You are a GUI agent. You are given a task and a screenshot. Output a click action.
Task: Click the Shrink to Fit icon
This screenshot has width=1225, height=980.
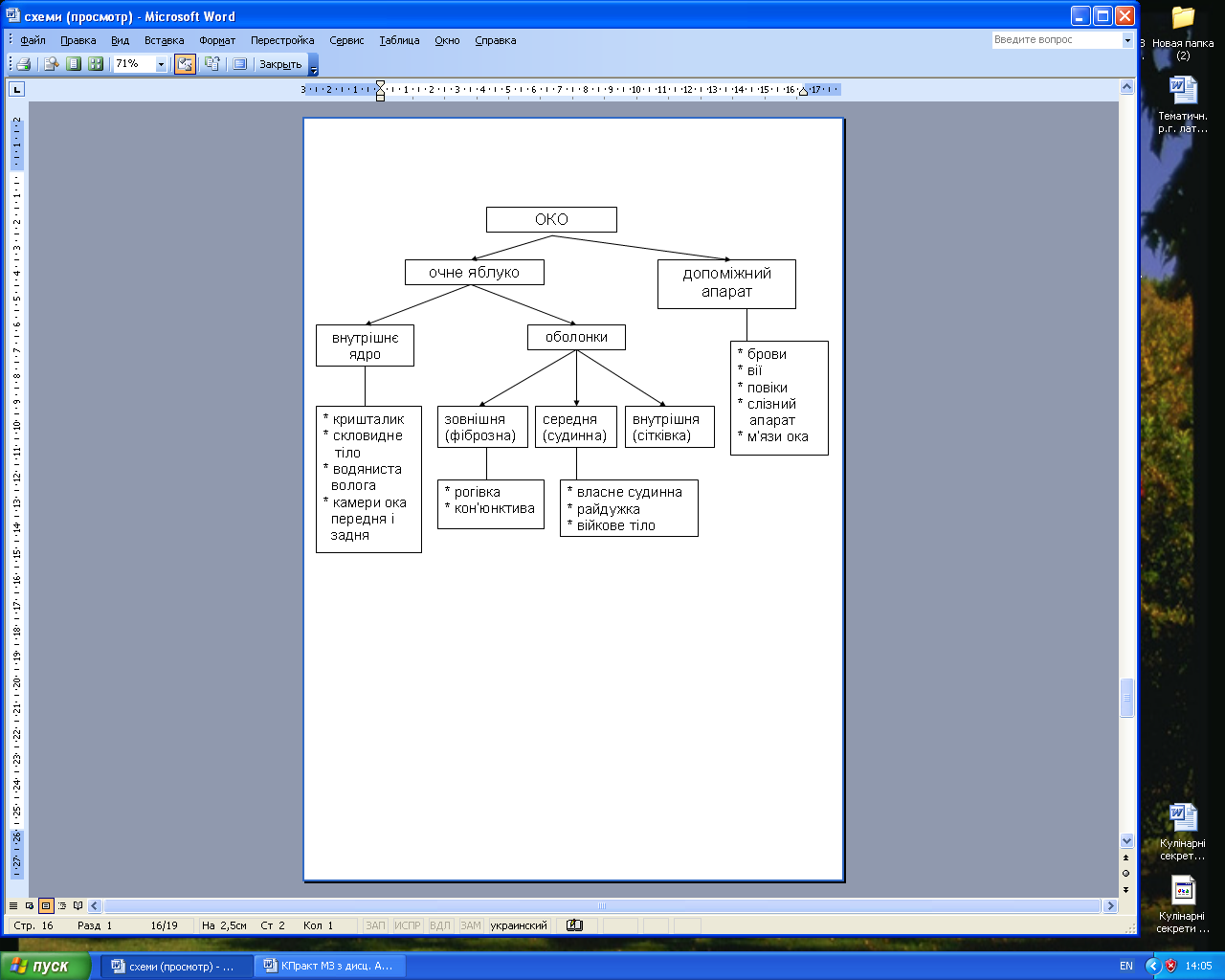(x=212, y=64)
